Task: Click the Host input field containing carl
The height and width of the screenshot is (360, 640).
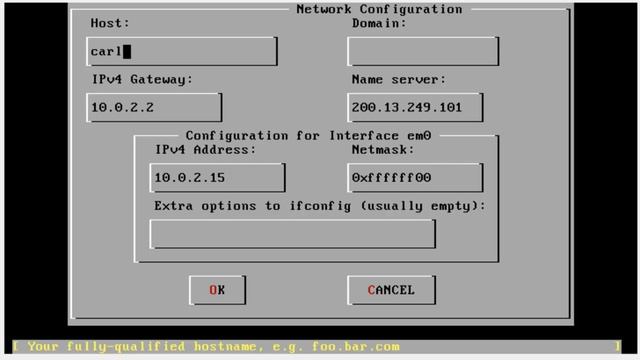Action: point(182,51)
